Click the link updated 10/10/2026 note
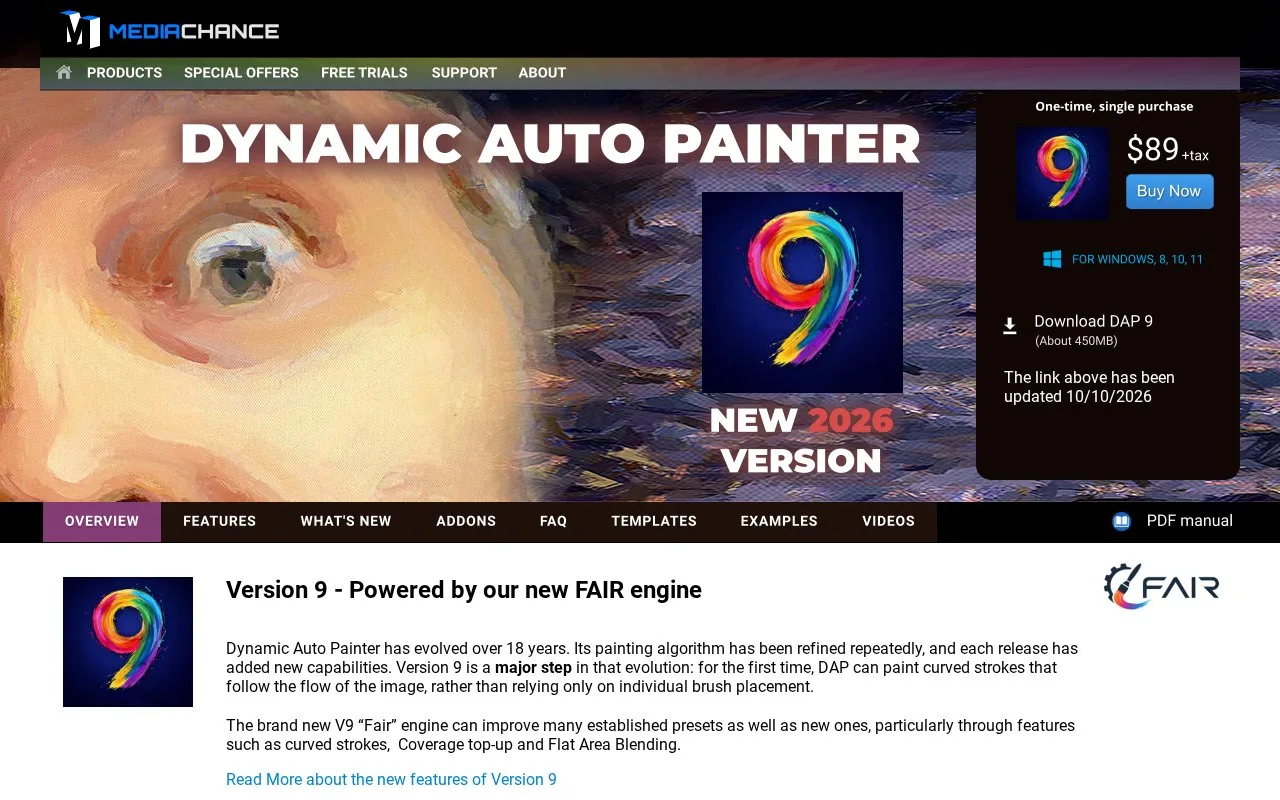 click(x=1089, y=387)
